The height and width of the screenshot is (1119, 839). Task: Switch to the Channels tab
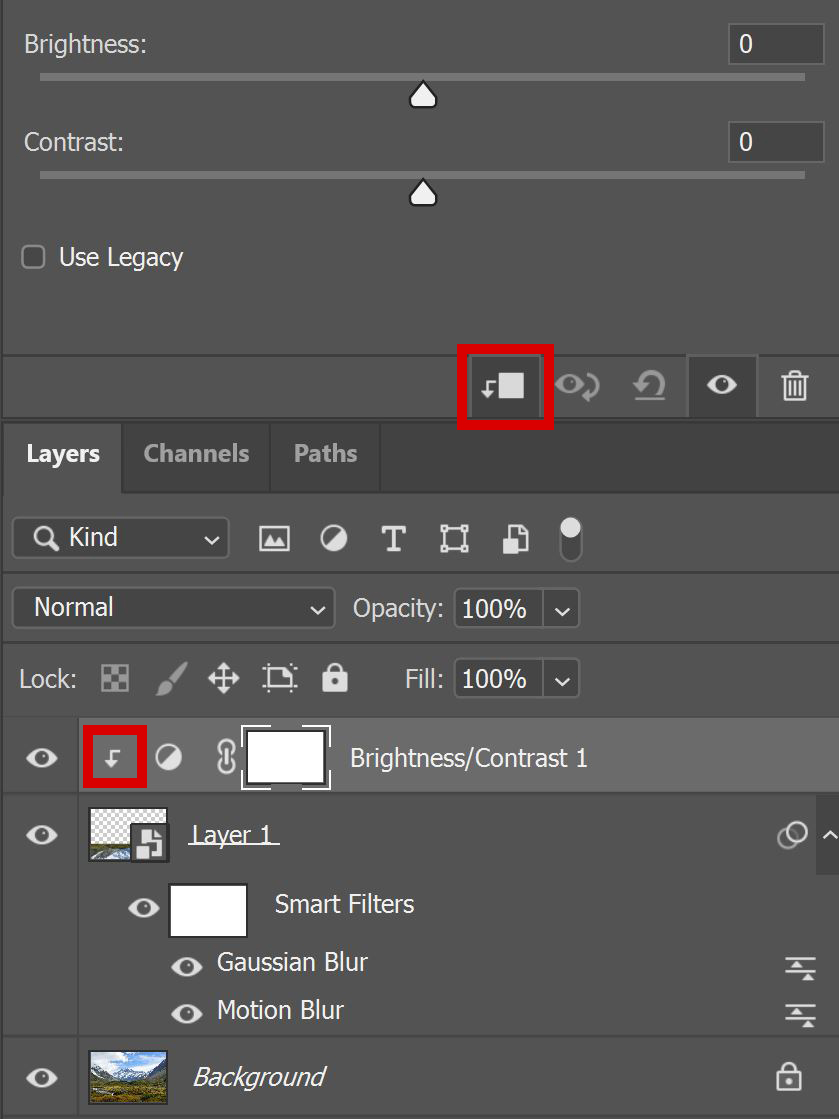(196, 453)
